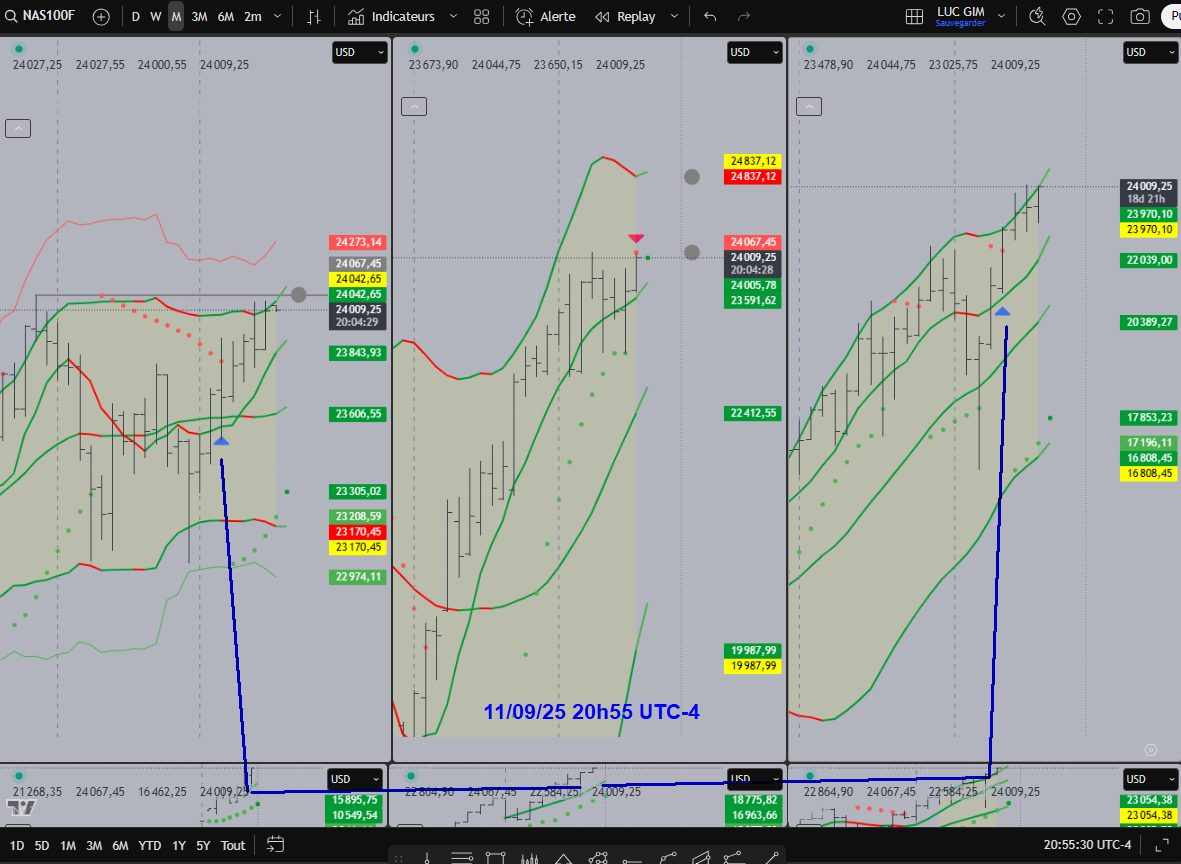Click maximize chart icon at bottom right
Screen dimensions: 1181x864
click(x=1162, y=845)
